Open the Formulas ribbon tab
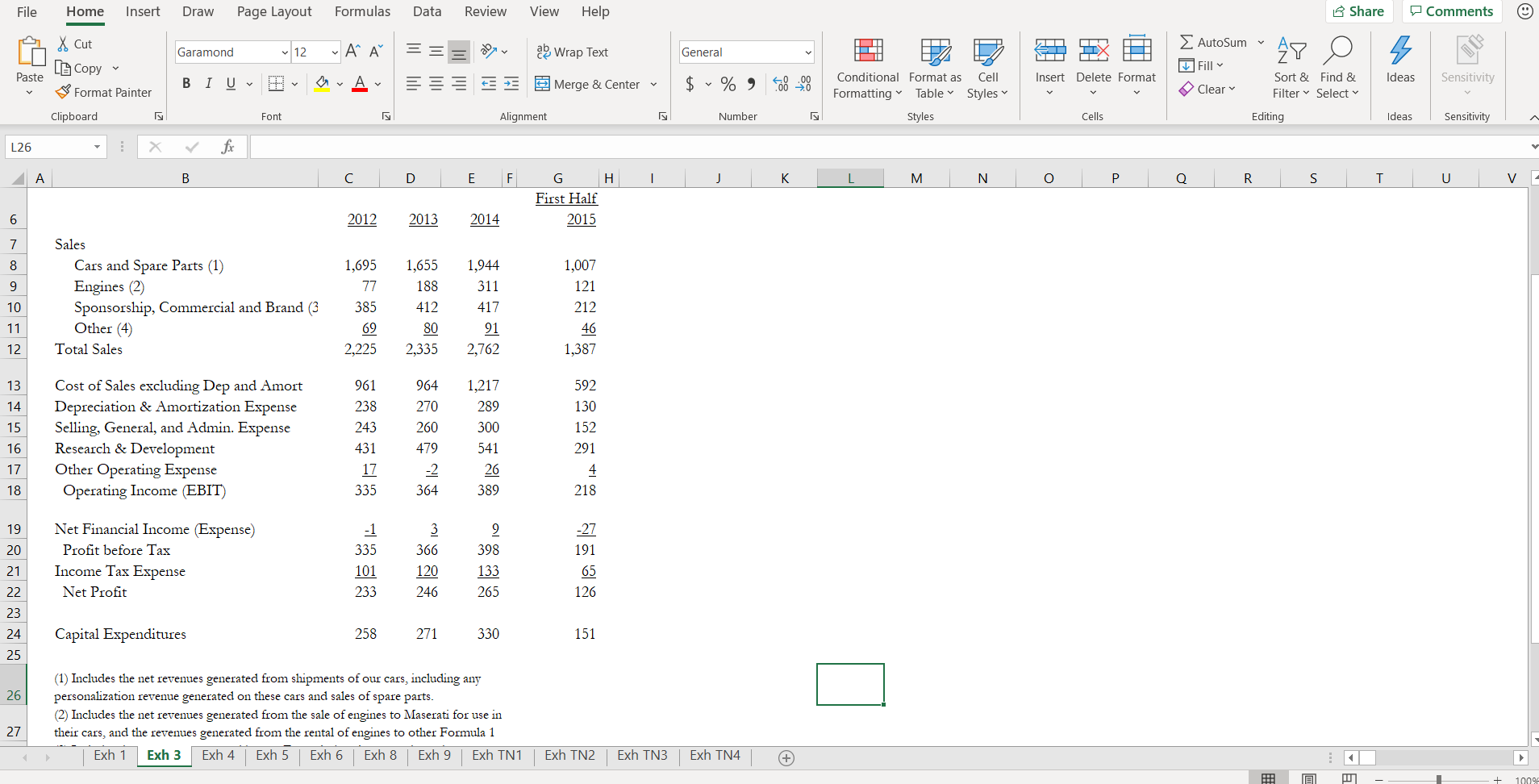The width and height of the screenshot is (1539, 784). (362, 11)
